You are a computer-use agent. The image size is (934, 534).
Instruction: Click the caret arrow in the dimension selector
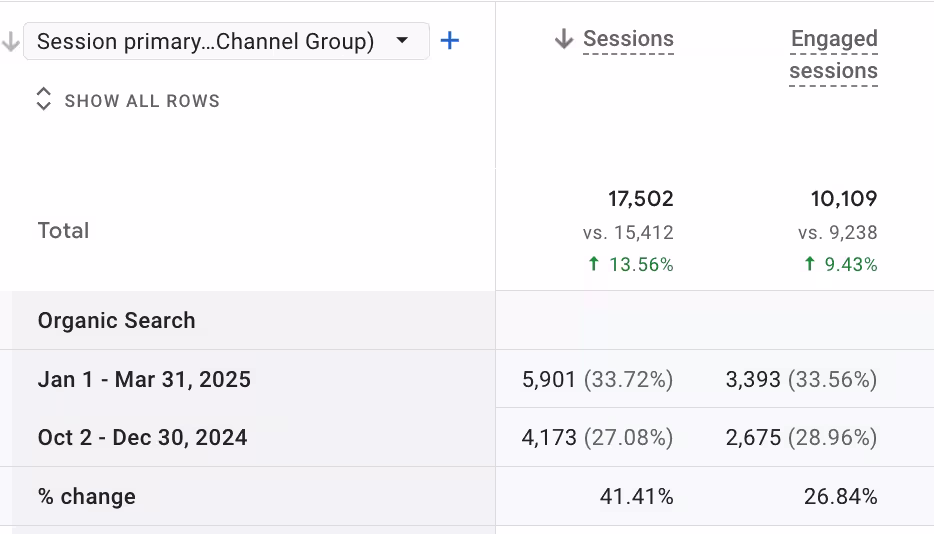[x=402, y=41]
